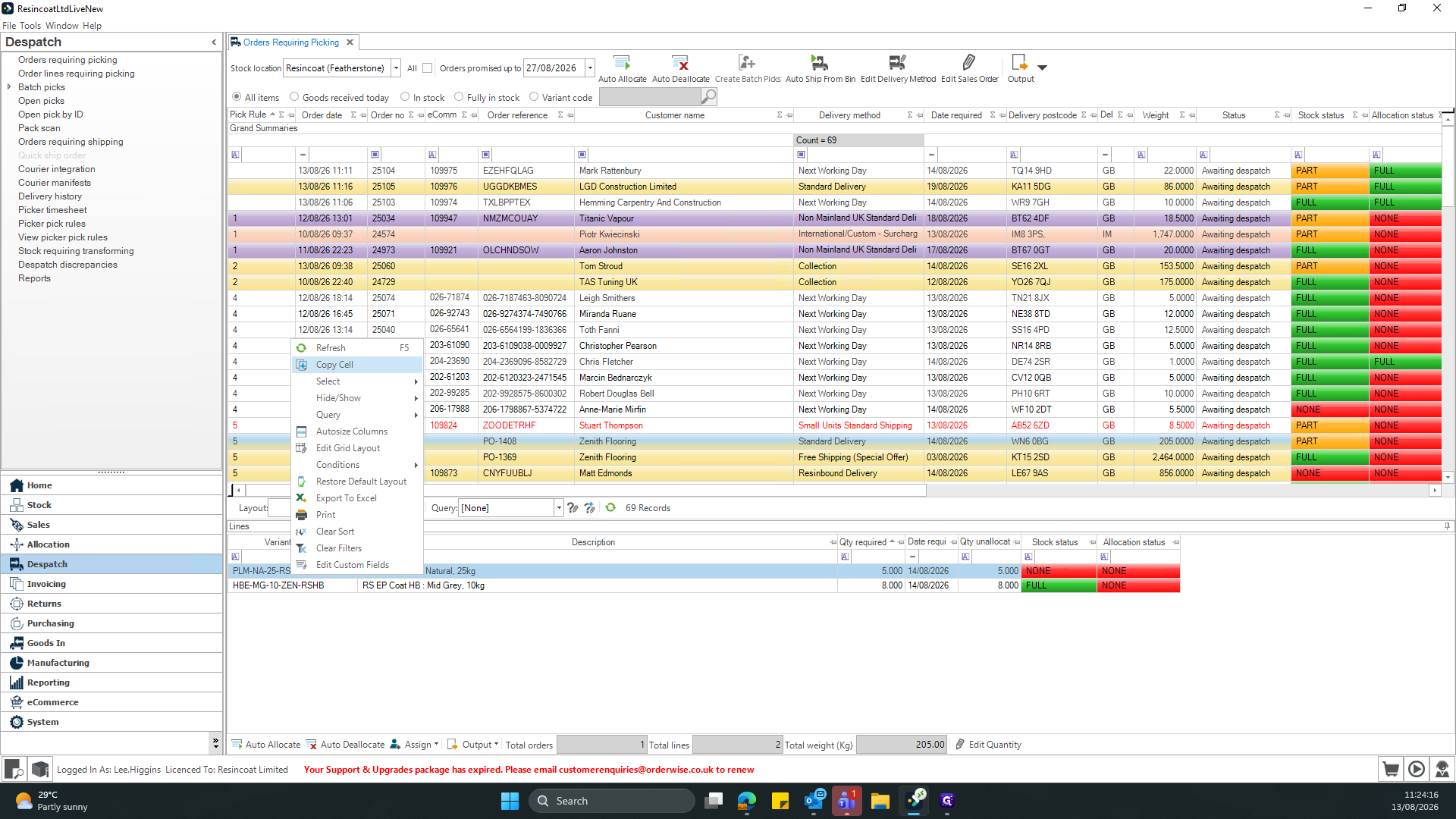1456x819 pixels.
Task: Select the All items radio button
Action: click(x=237, y=97)
